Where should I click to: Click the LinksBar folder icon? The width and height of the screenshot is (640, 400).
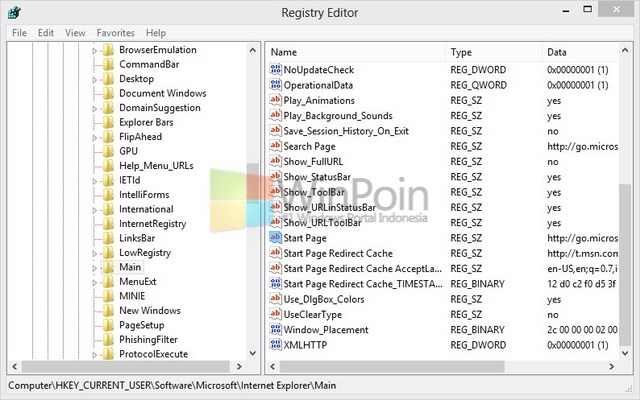tap(108, 238)
